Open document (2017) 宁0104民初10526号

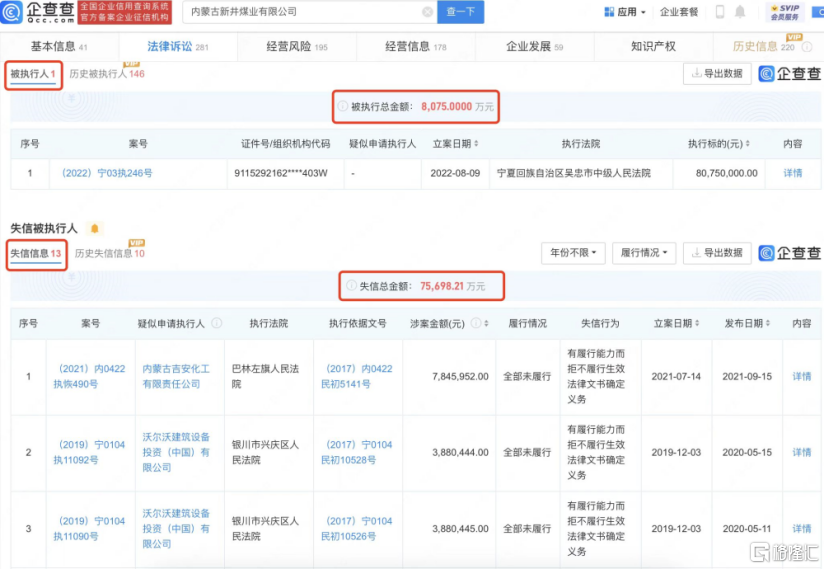point(358,528)
